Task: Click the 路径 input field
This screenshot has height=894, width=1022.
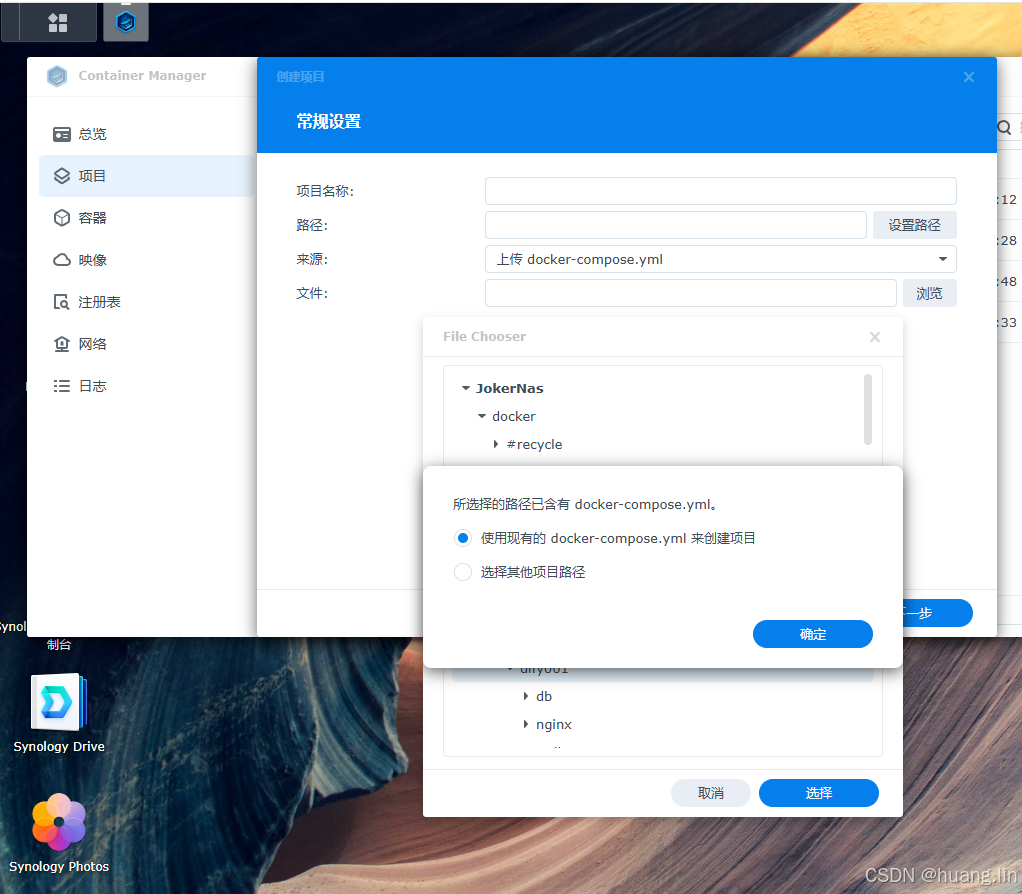Action: point(675,225)
